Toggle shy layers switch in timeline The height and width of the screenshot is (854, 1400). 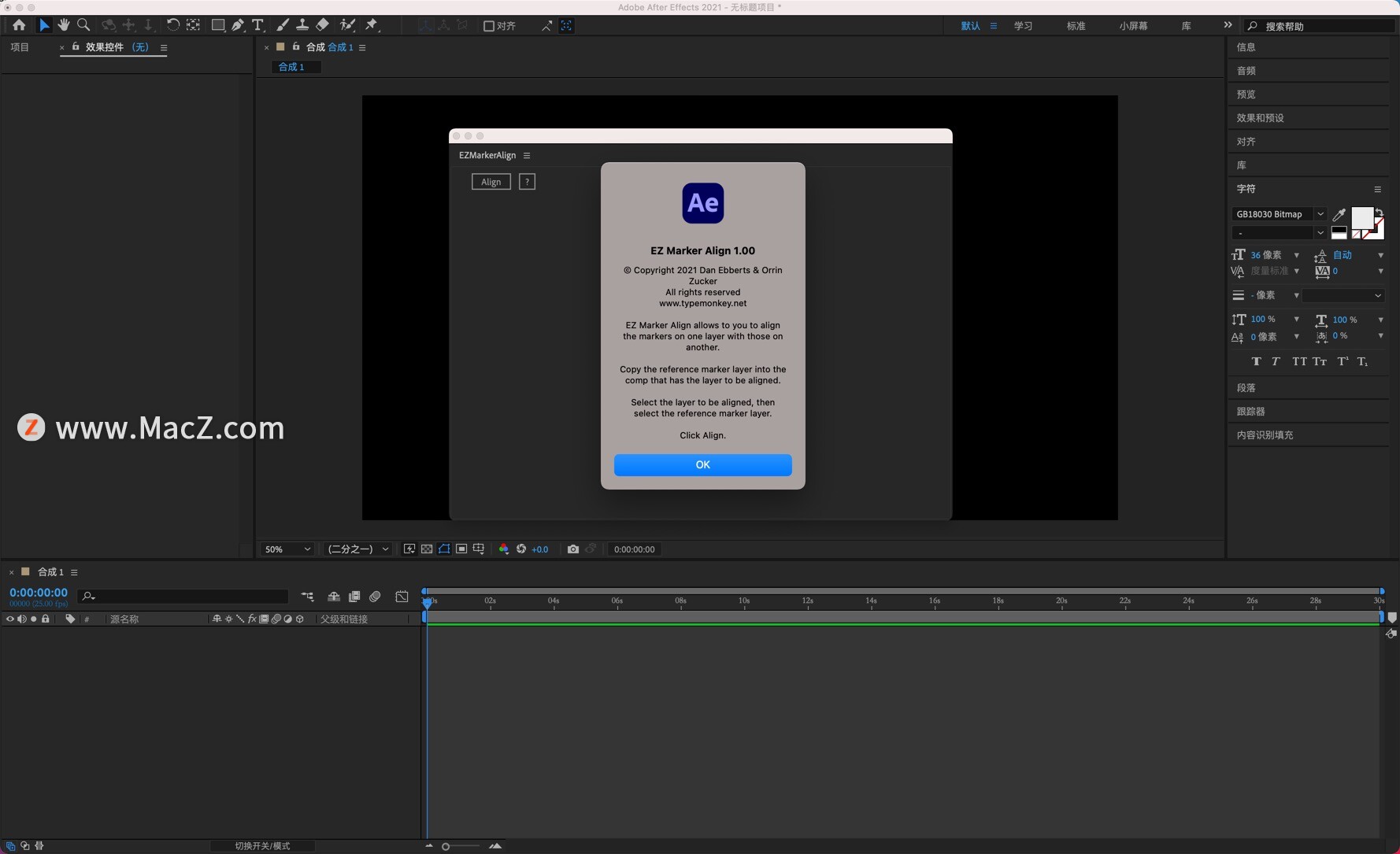click(x=334, y=597)
